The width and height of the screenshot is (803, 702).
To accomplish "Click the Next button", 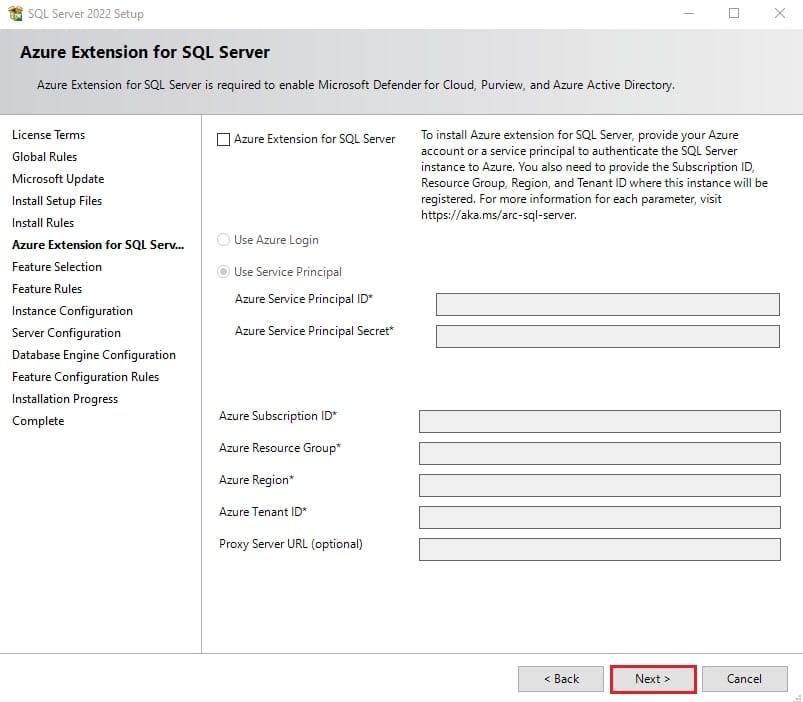I will tap(653, 679).
